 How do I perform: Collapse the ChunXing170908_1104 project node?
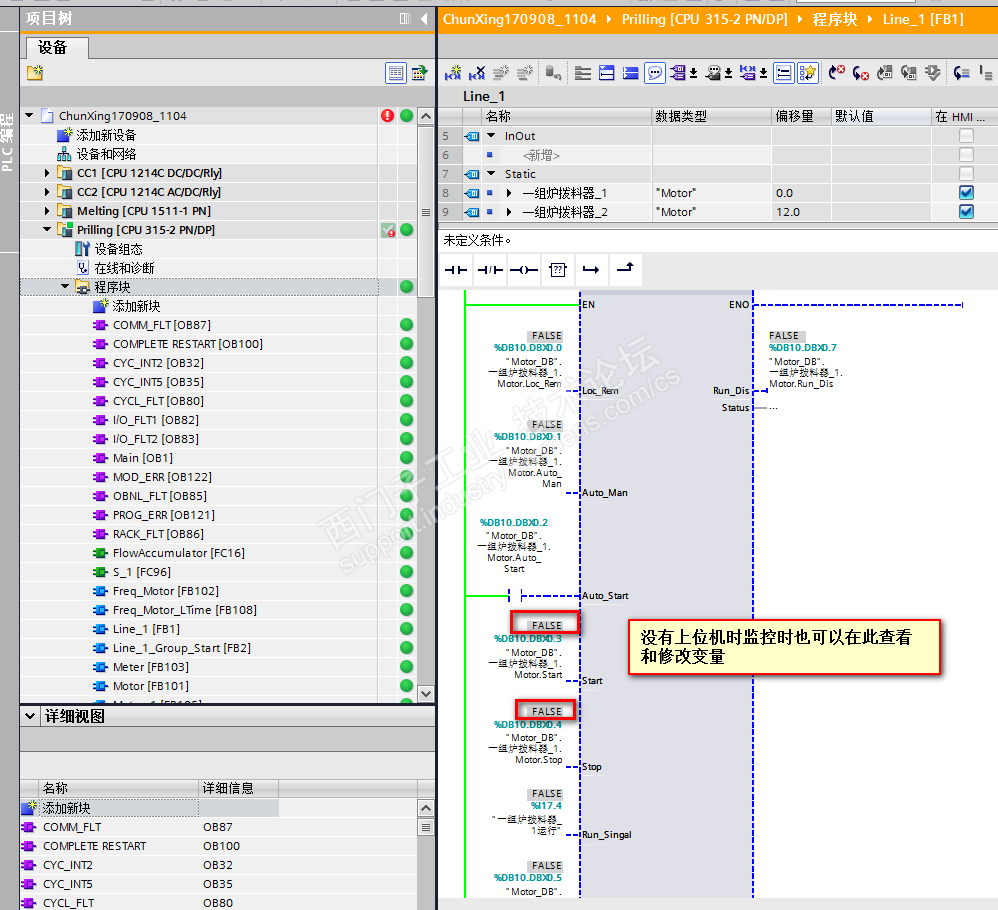point(29,116)
